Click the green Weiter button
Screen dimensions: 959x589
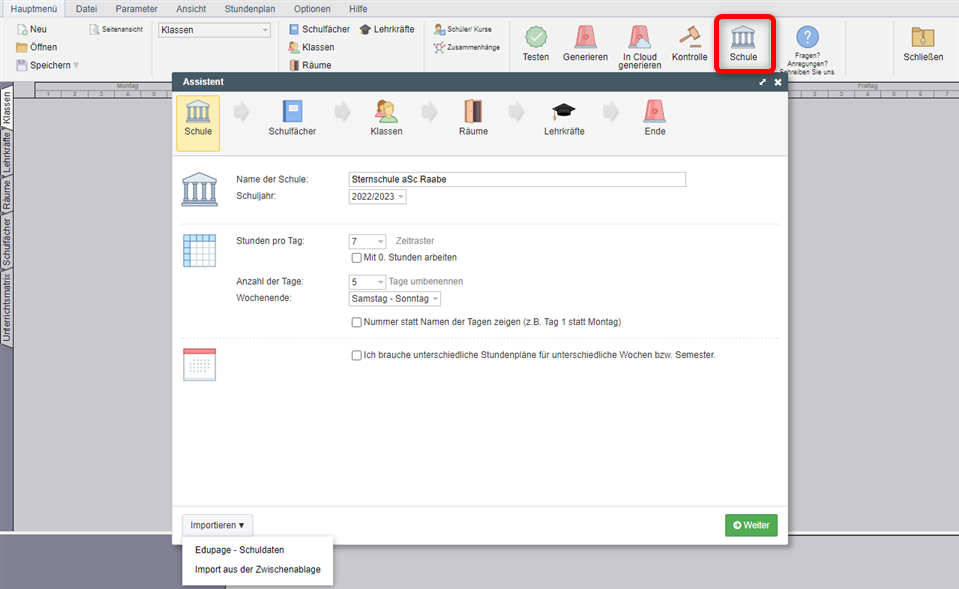click(751, 525)
